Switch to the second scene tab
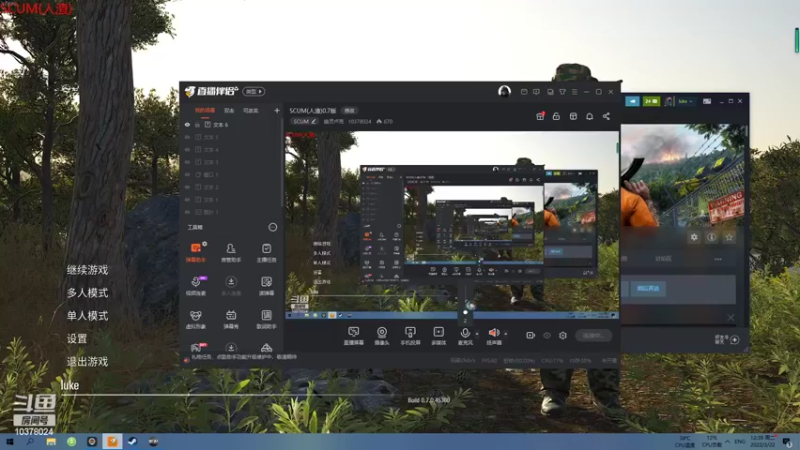 [229, 110]
